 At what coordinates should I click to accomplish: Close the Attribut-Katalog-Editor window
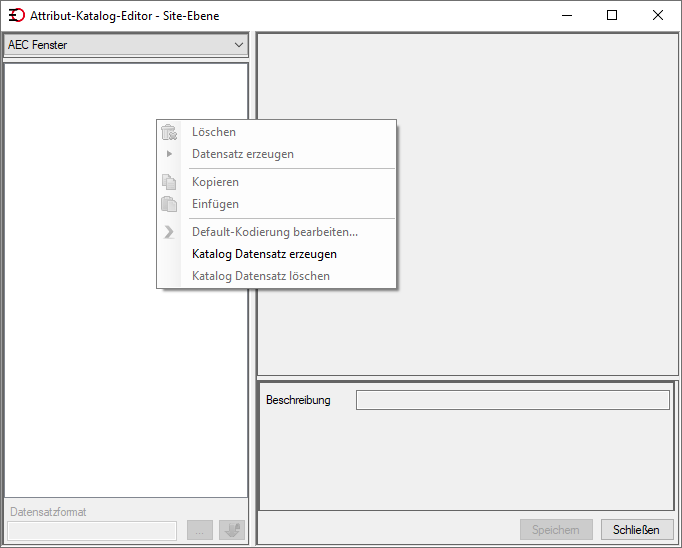658,16
